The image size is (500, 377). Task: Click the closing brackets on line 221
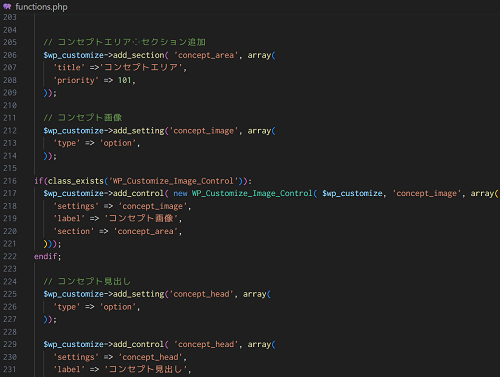pyautogui.click(x=50, y=244)
